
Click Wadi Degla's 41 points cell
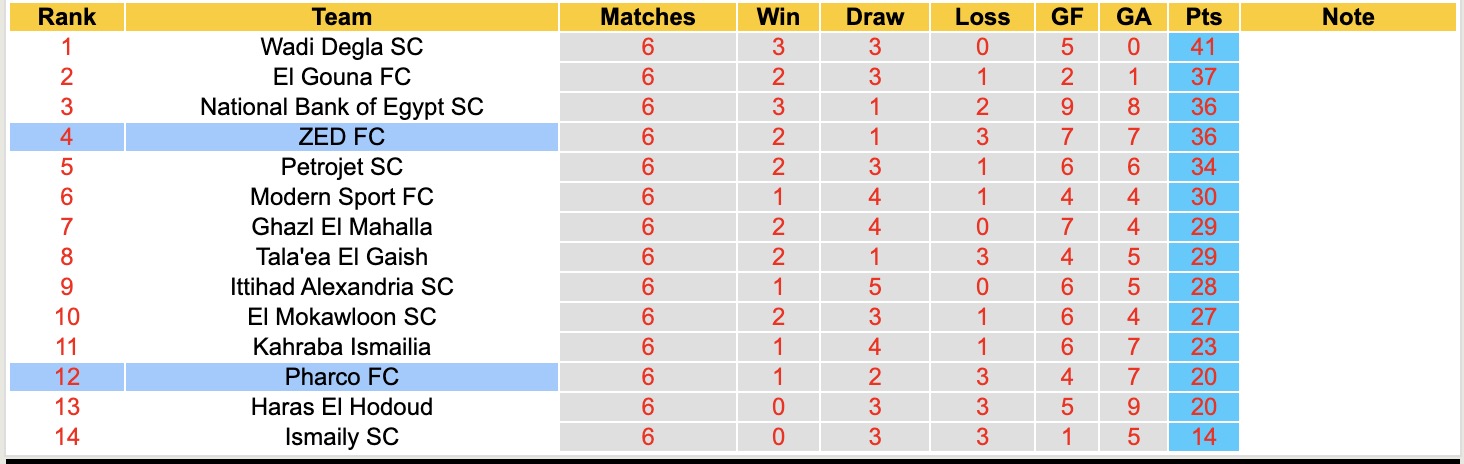[x=1203, y=47]
